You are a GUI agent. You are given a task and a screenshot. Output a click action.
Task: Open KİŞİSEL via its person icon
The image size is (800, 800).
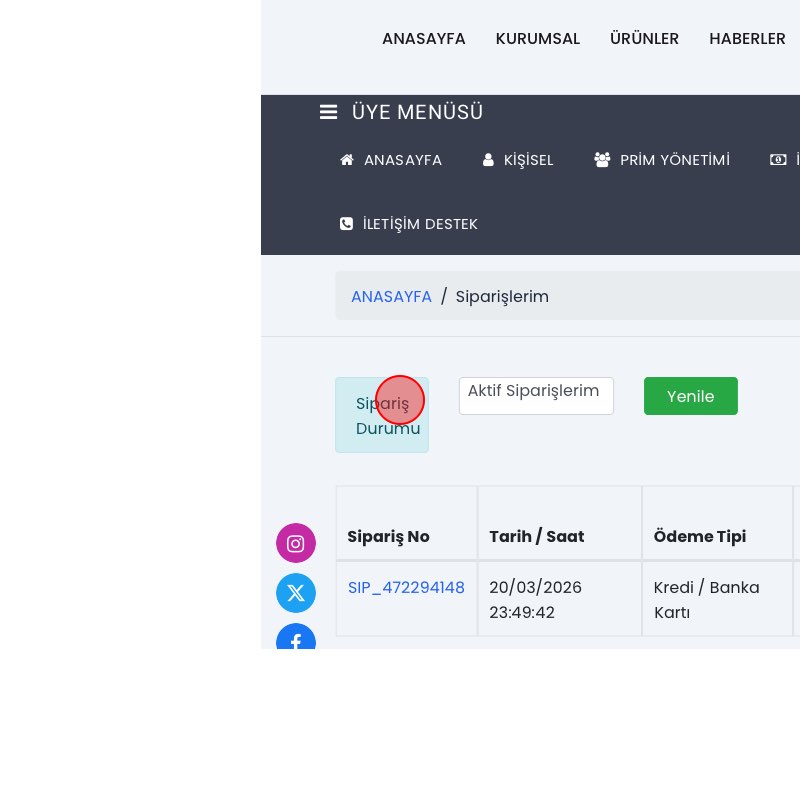tap(488, 160)
